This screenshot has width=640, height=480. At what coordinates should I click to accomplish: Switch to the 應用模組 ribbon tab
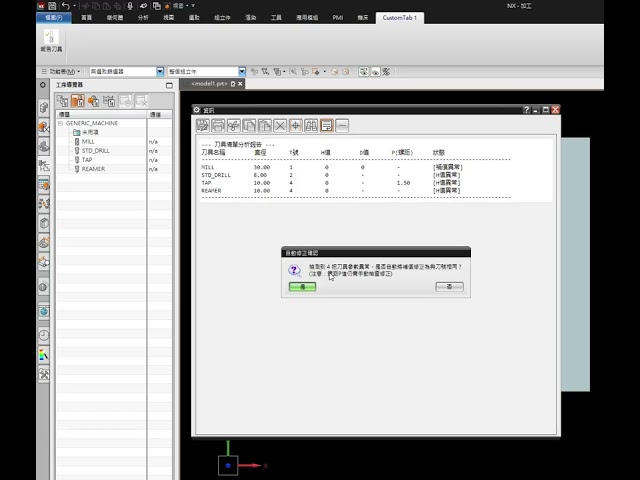[307, 18]
